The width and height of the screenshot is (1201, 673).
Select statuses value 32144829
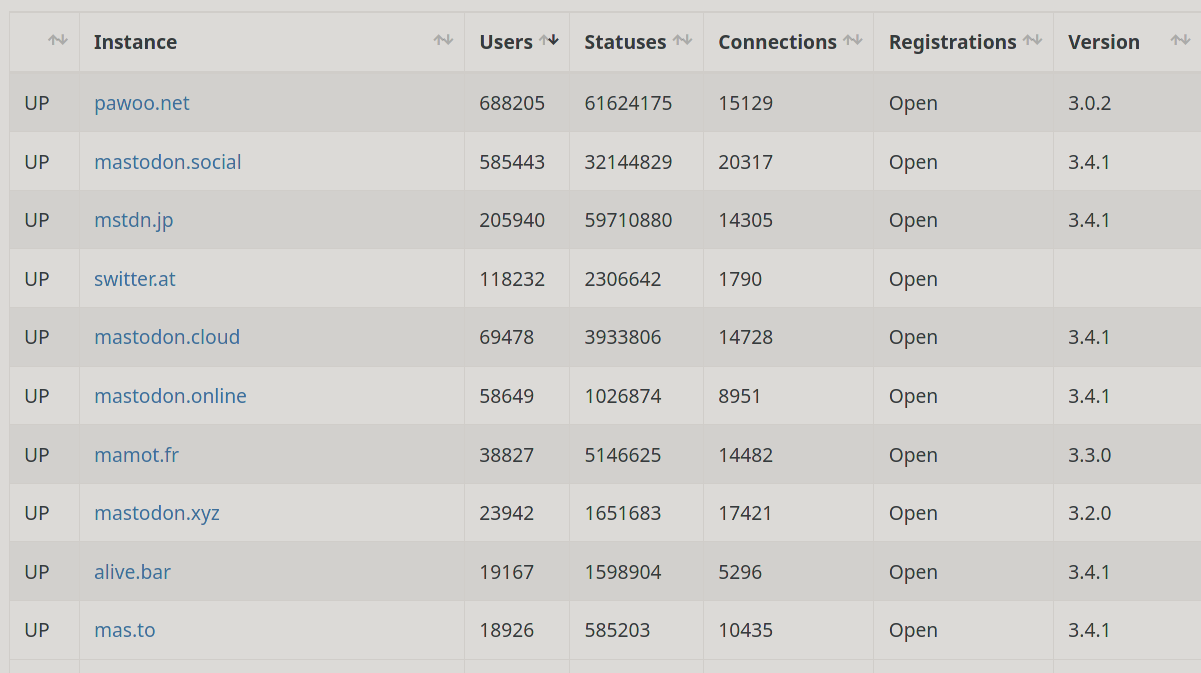628,162
